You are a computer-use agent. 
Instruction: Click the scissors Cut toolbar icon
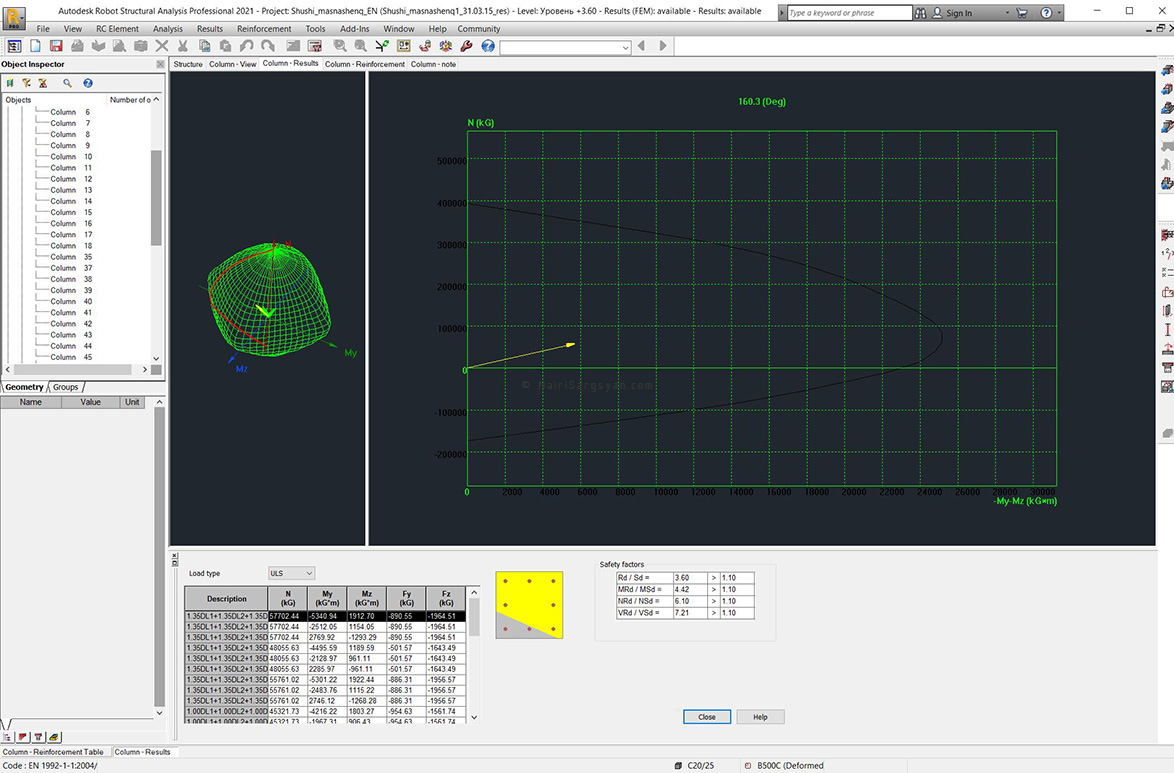click(x=183, y=46)
